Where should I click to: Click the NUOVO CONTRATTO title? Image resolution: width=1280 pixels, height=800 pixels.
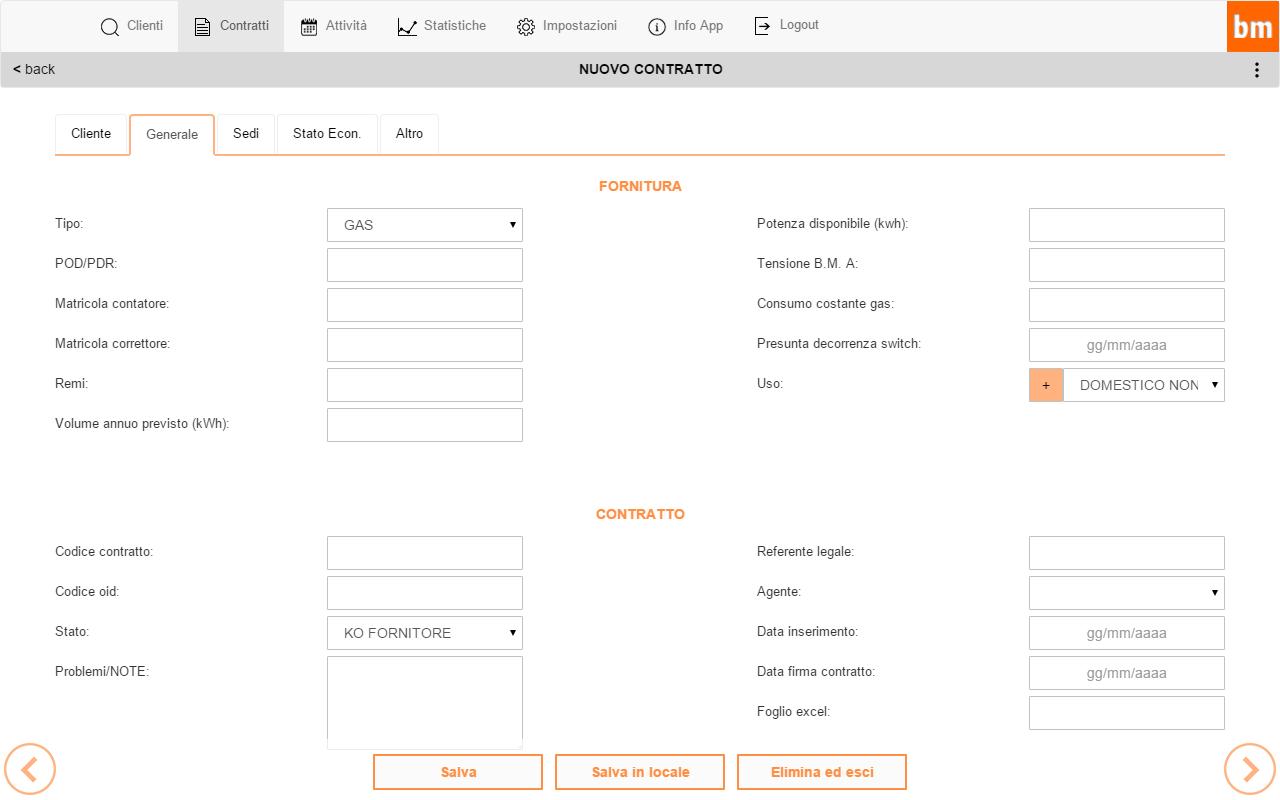click(x=651, y=69)
